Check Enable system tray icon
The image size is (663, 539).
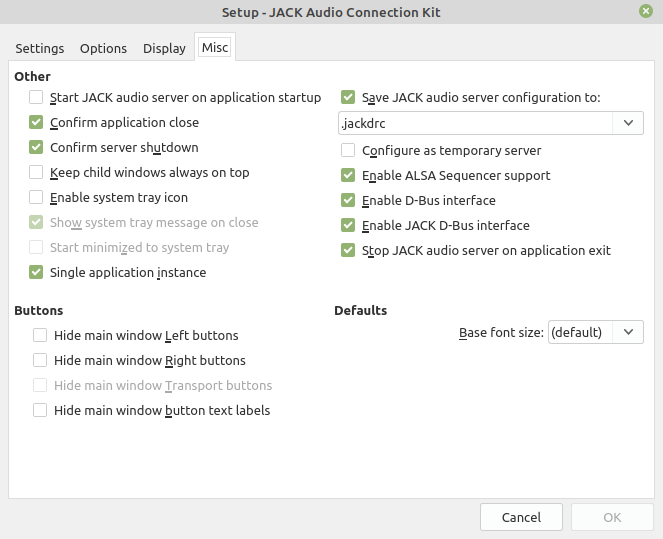pos(36,197)
